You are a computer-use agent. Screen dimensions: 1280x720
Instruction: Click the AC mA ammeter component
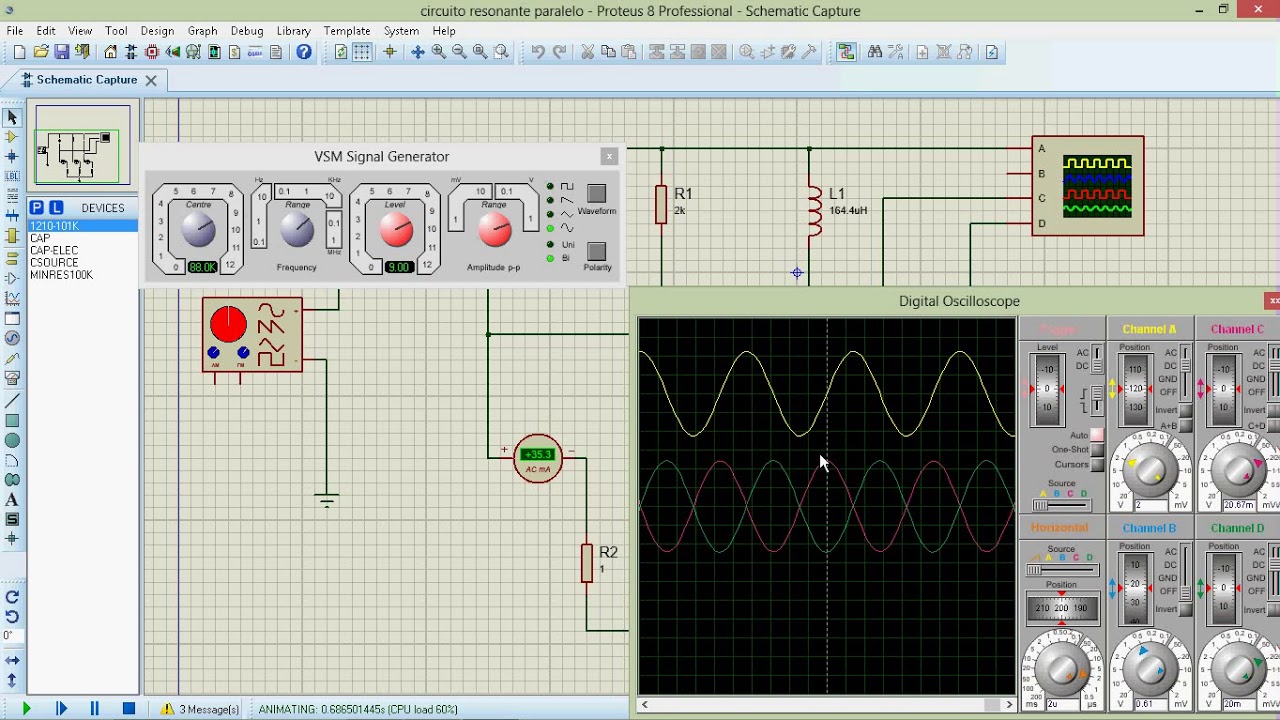538,459
